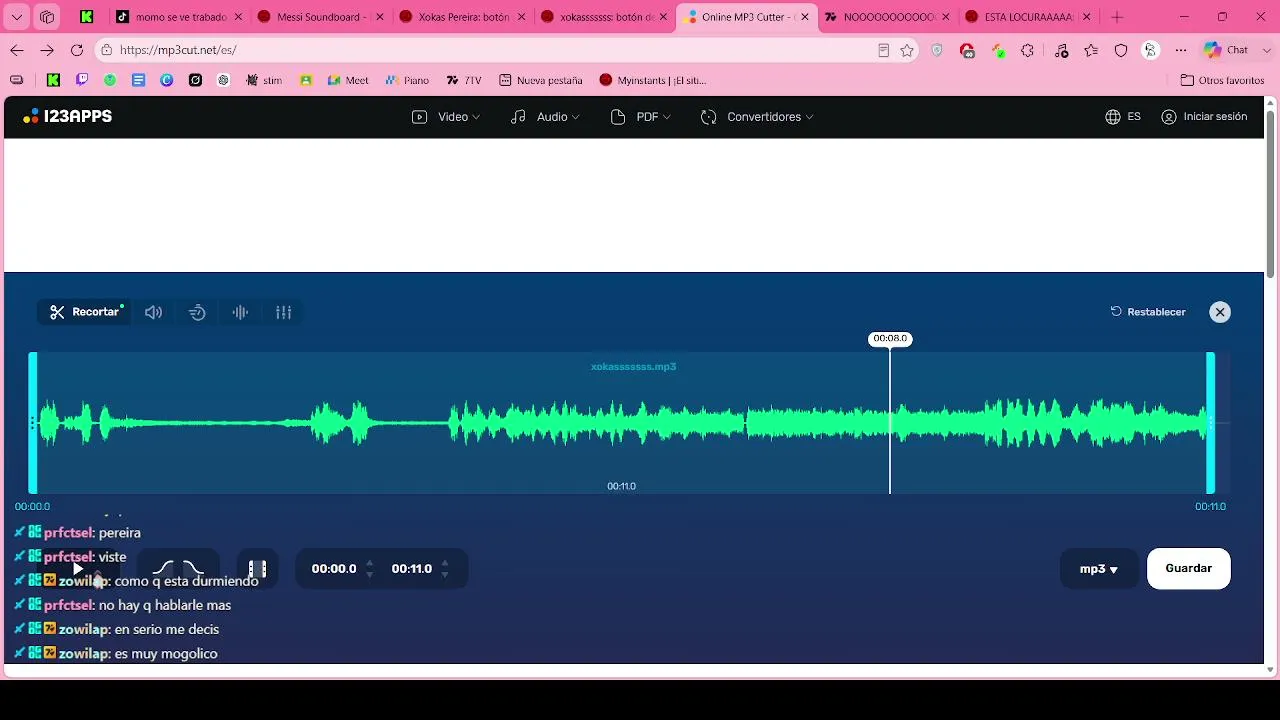Toggle the fade out curve
Screen dimensions: 1280x720
(194, 569)
